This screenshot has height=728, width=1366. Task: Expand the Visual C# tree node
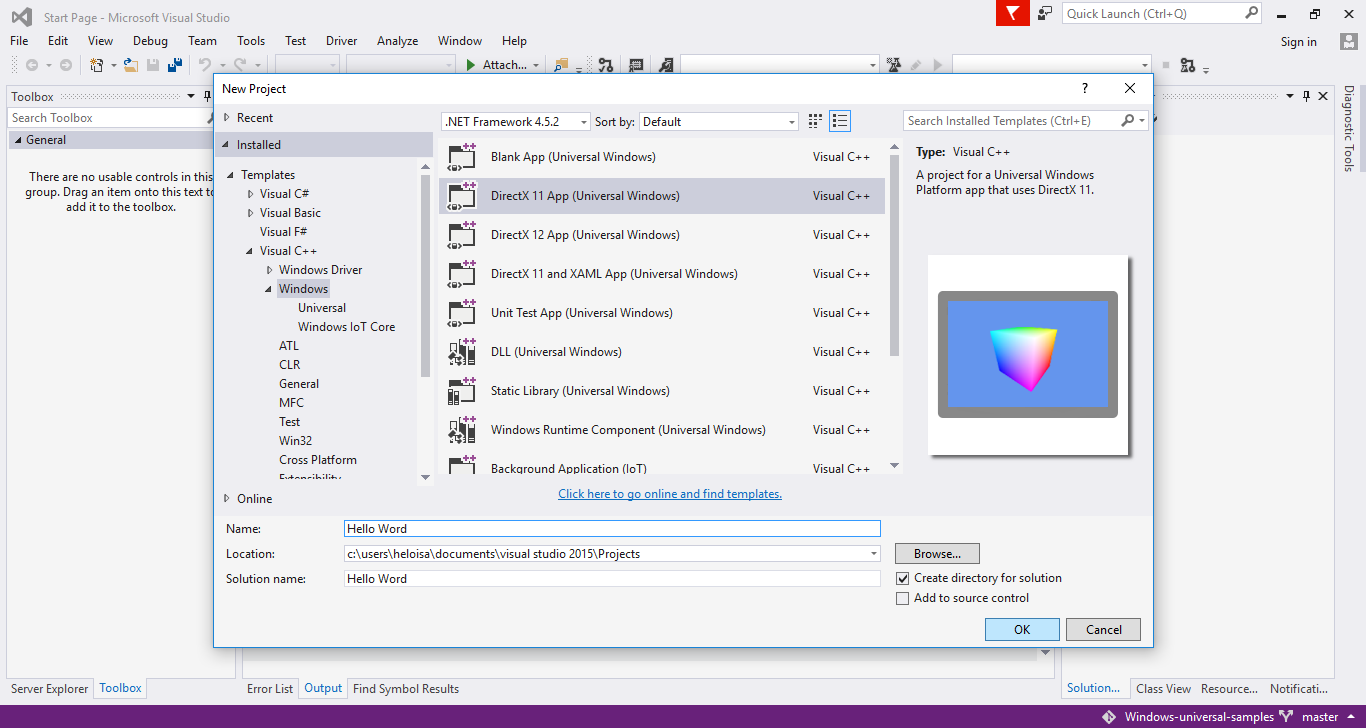click(251, 194)
